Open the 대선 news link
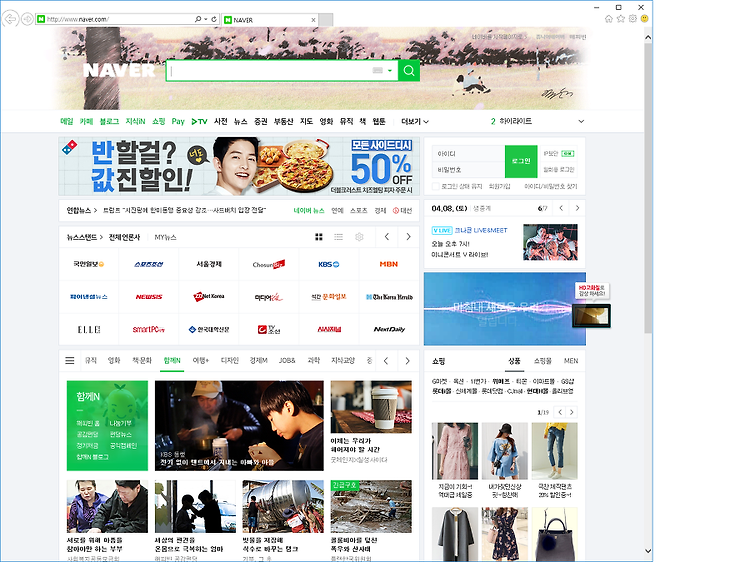 (402, 210)
